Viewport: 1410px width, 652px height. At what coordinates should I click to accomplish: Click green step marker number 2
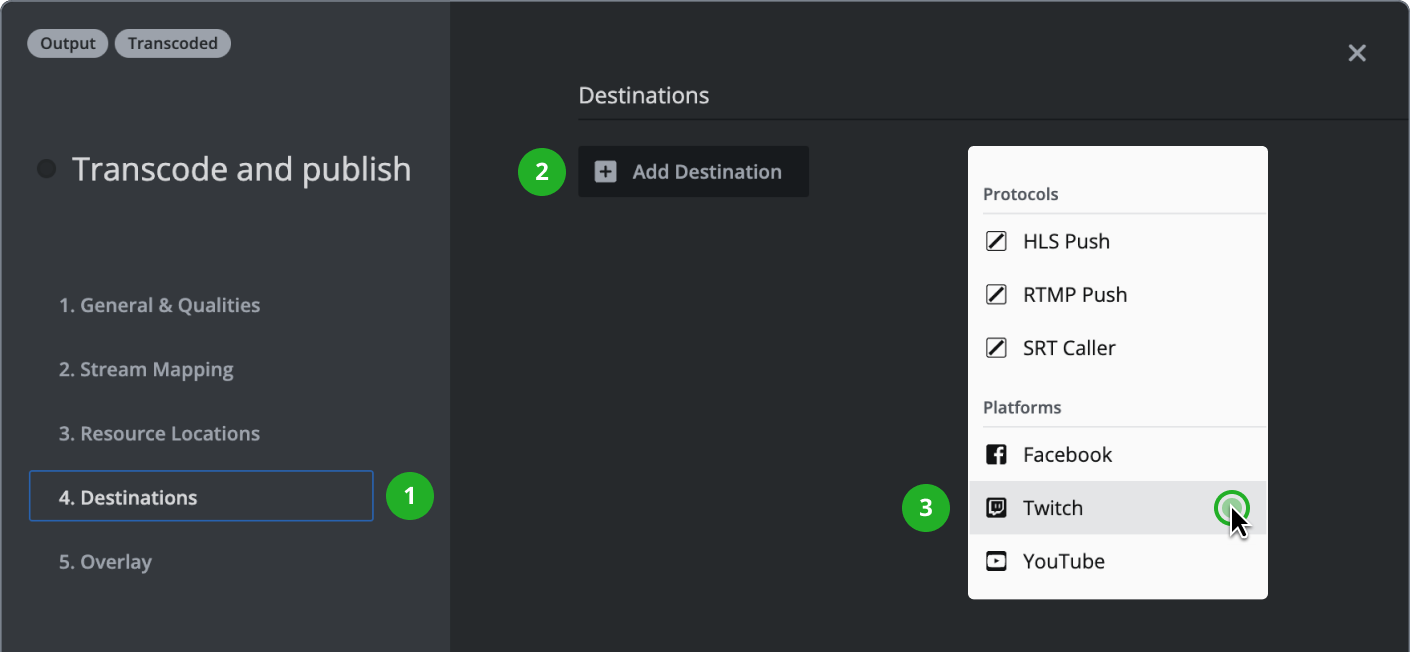[541, 172]
